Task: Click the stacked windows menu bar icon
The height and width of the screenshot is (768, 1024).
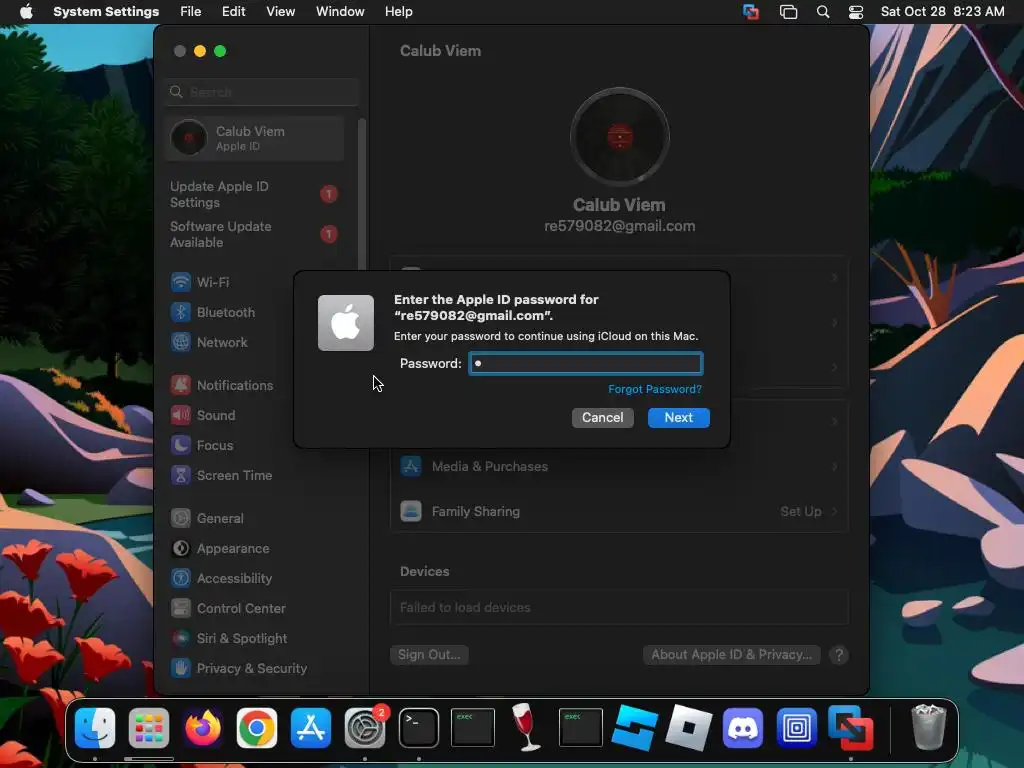Action: tap(788, 12)
